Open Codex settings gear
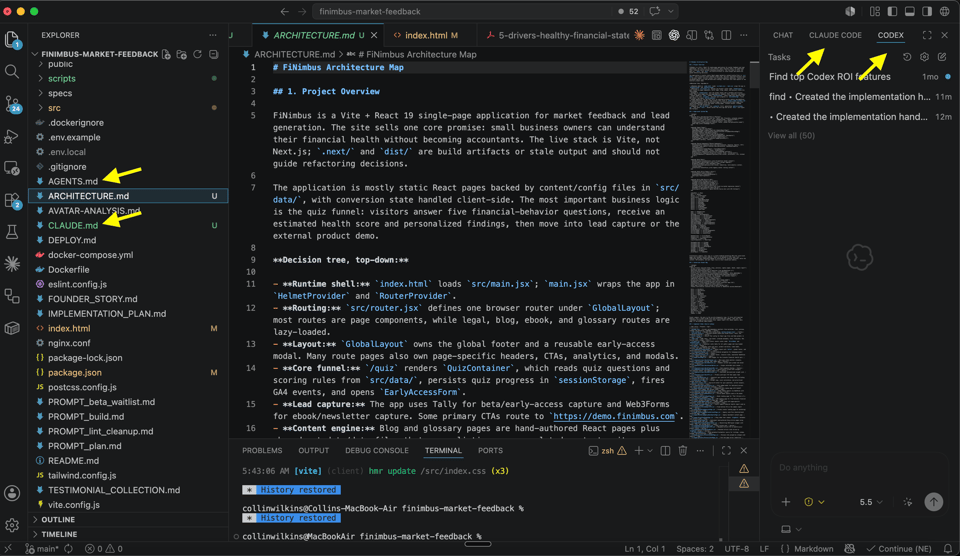This screenshot has height=556, width=960. tap(924, 57)
